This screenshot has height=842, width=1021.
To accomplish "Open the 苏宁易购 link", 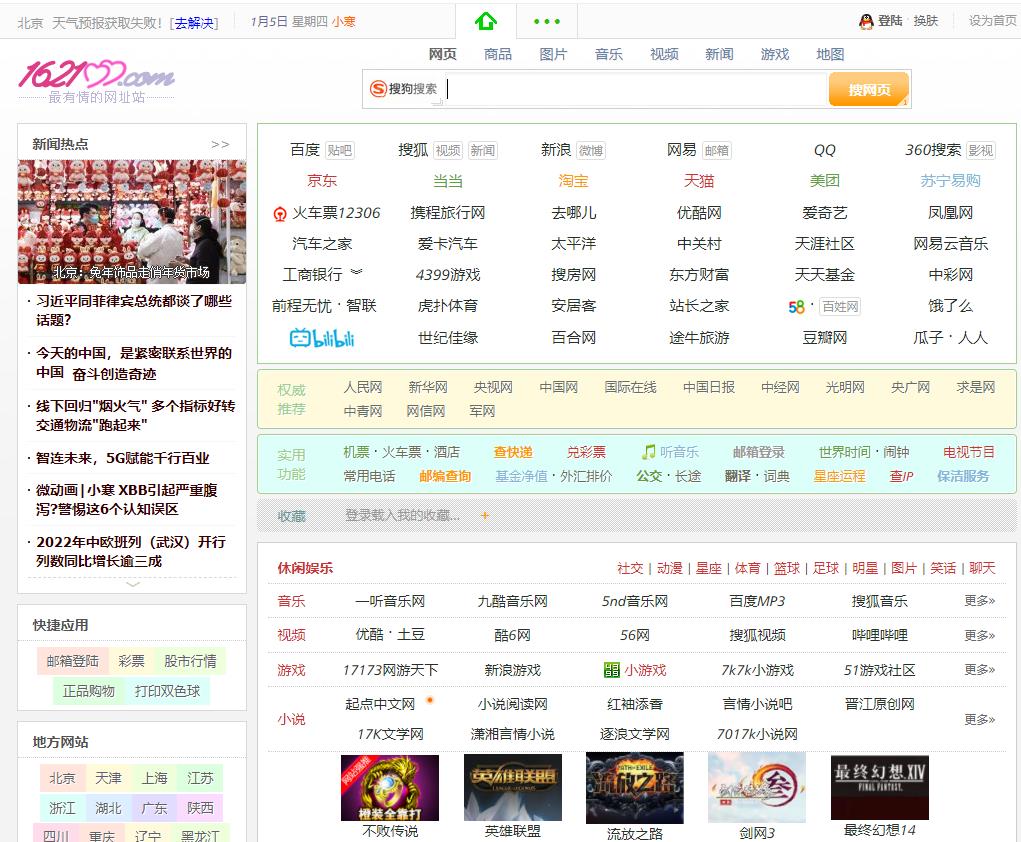I will 950,180.
